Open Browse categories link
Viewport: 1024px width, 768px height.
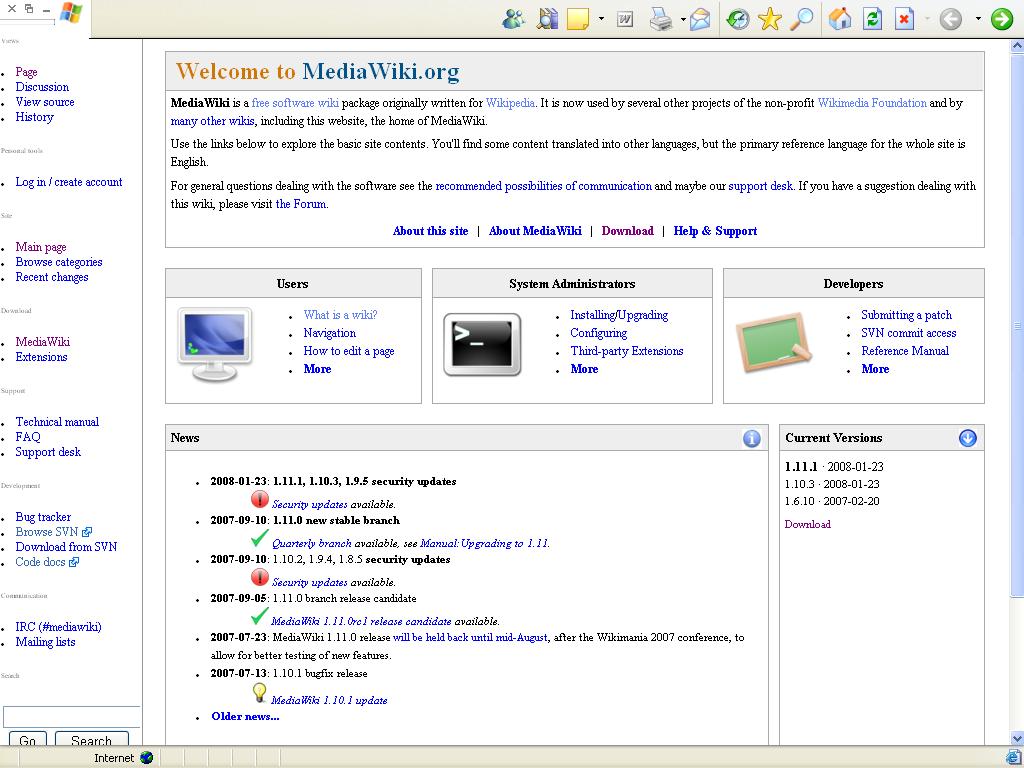coord(59,262)
